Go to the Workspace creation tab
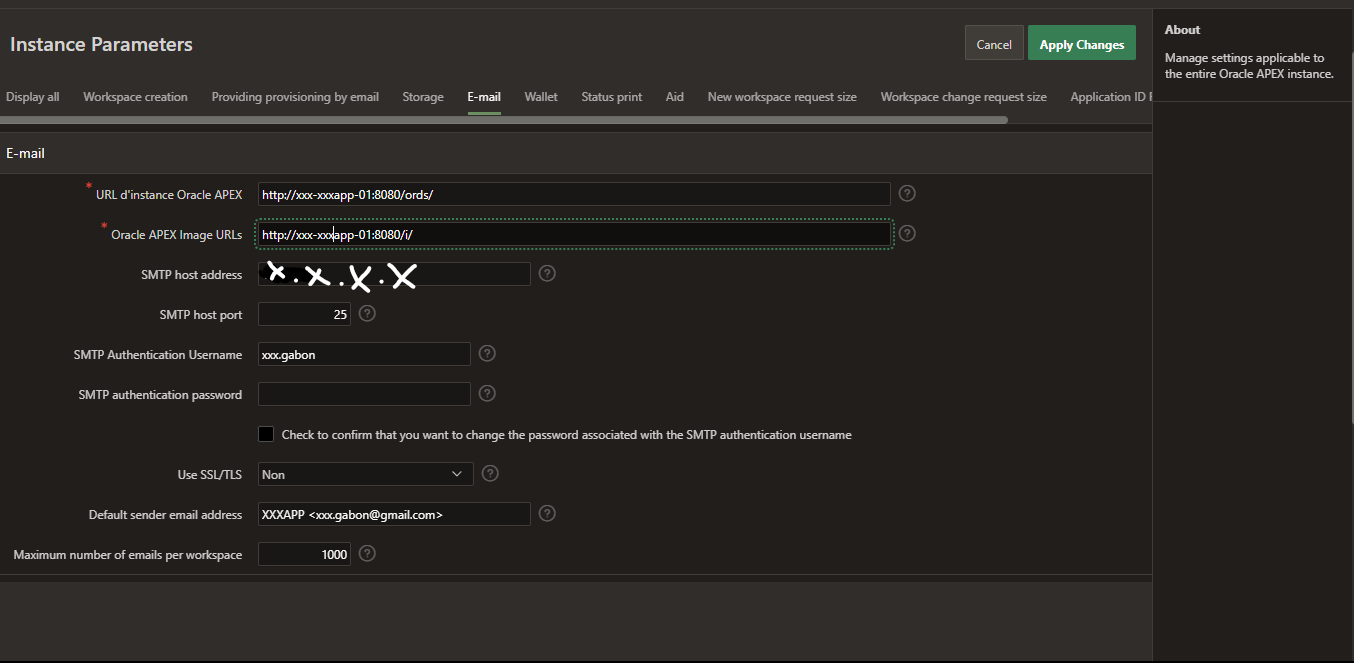This screenshot has height=663, width=1354. click(x=135, y=97)
